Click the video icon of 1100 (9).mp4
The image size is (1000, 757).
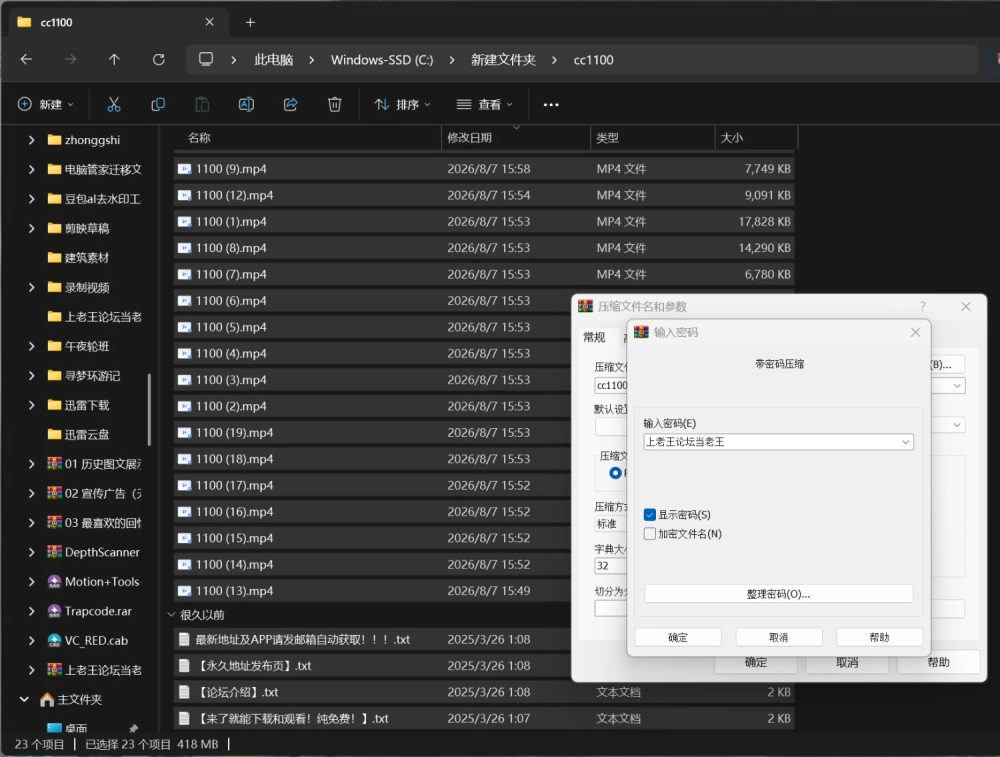[x=184, y=169]
